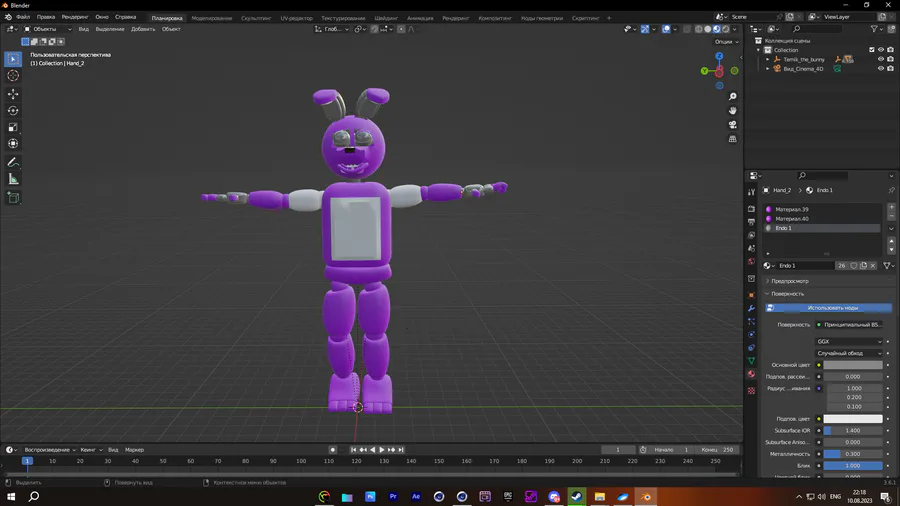The image size is (900, 506).
Task: Hide Temik_the_bunny in viewport
Action: [x=881, y=59]
